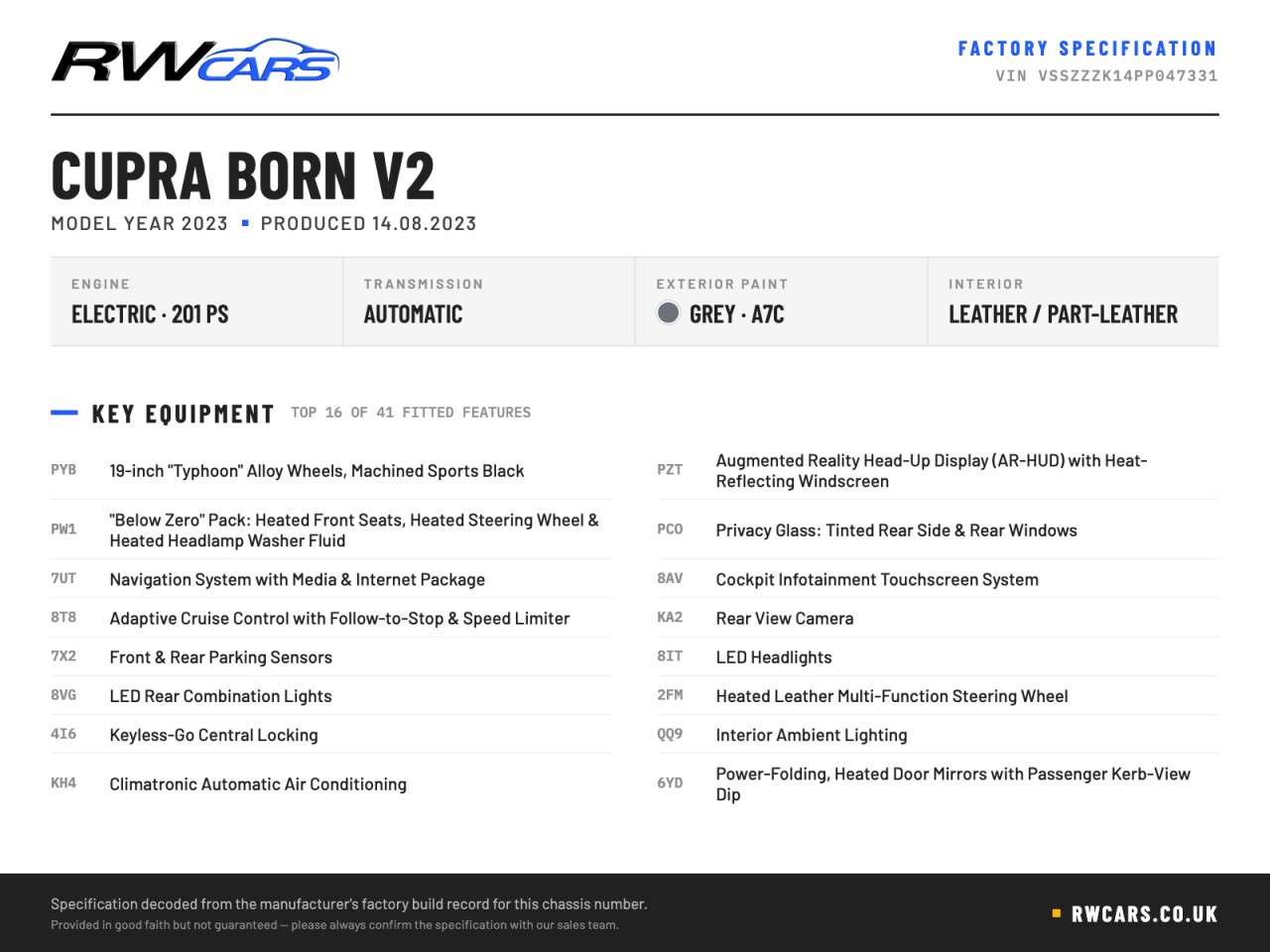Click the Below Zero Pack description
Image resolution: width=1270 pixels, height=952 pixels.
354,531
